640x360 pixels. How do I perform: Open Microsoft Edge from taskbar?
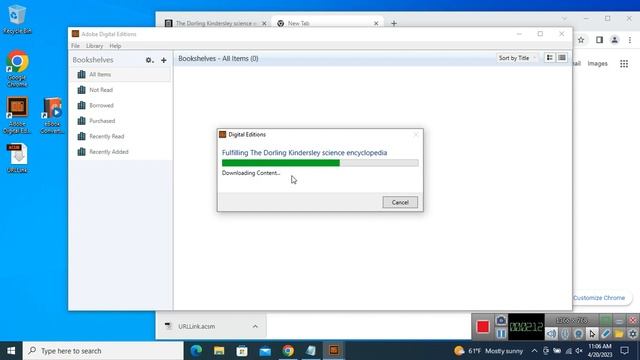(x=196, y=351)
